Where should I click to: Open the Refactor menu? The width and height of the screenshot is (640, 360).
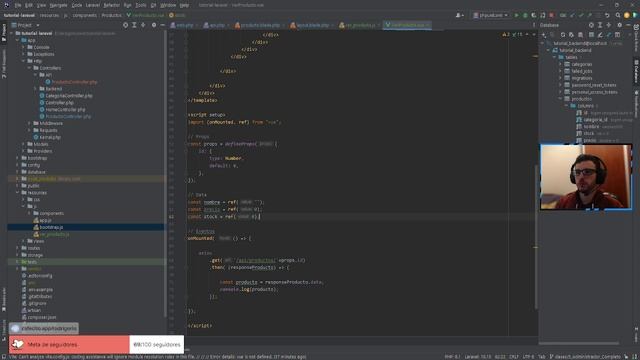(x=111, y=5)
